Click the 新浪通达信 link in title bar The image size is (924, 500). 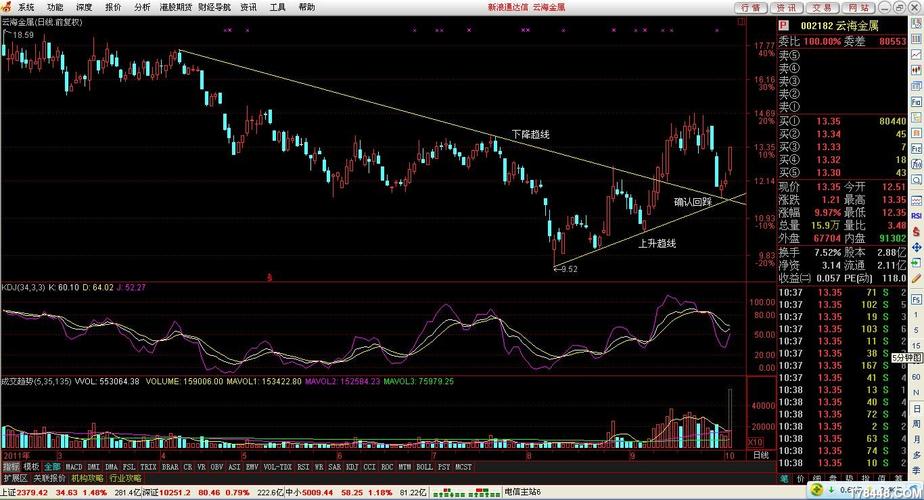coord(509,7)
